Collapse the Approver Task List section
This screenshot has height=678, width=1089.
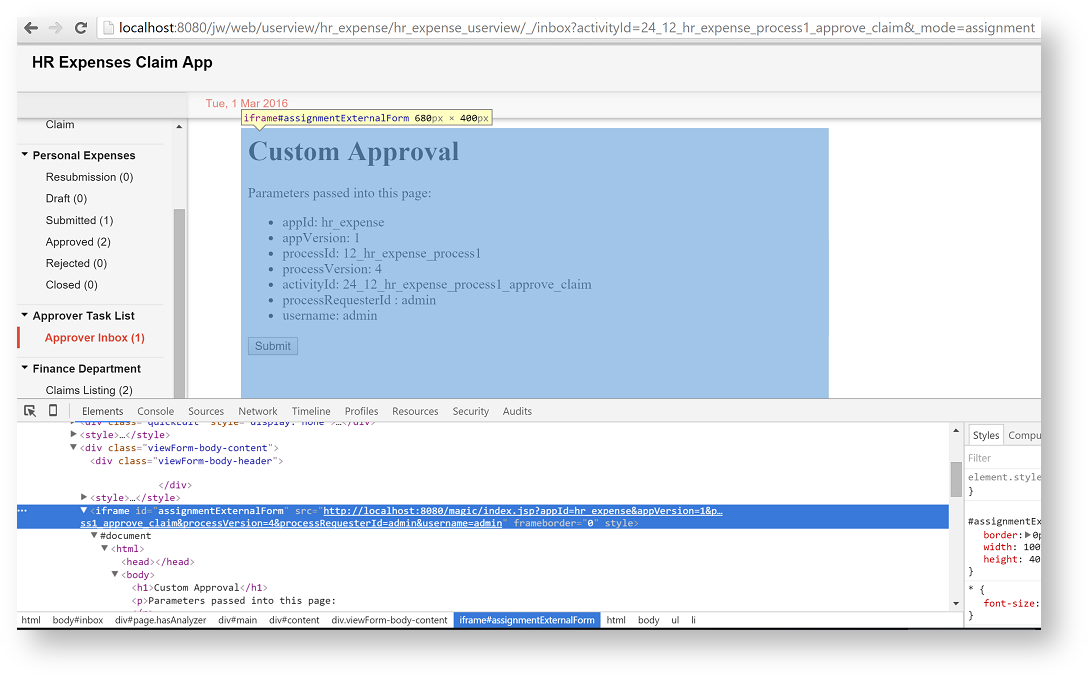click(25, 316)
